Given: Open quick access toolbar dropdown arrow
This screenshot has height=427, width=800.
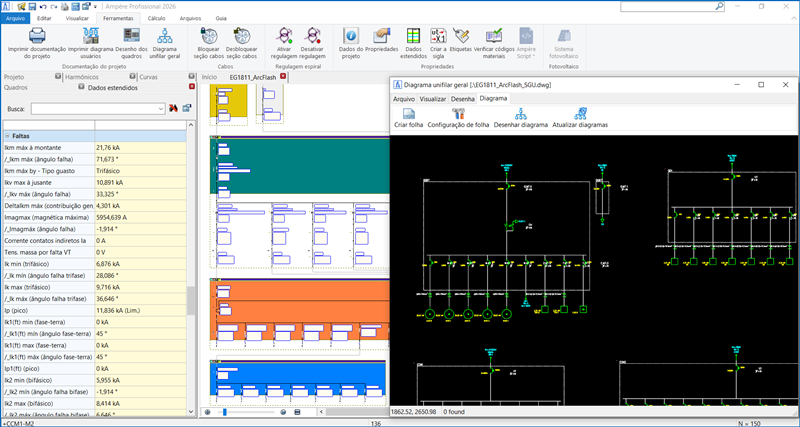Looking at the screenshot, I should [x=93, y=6].
